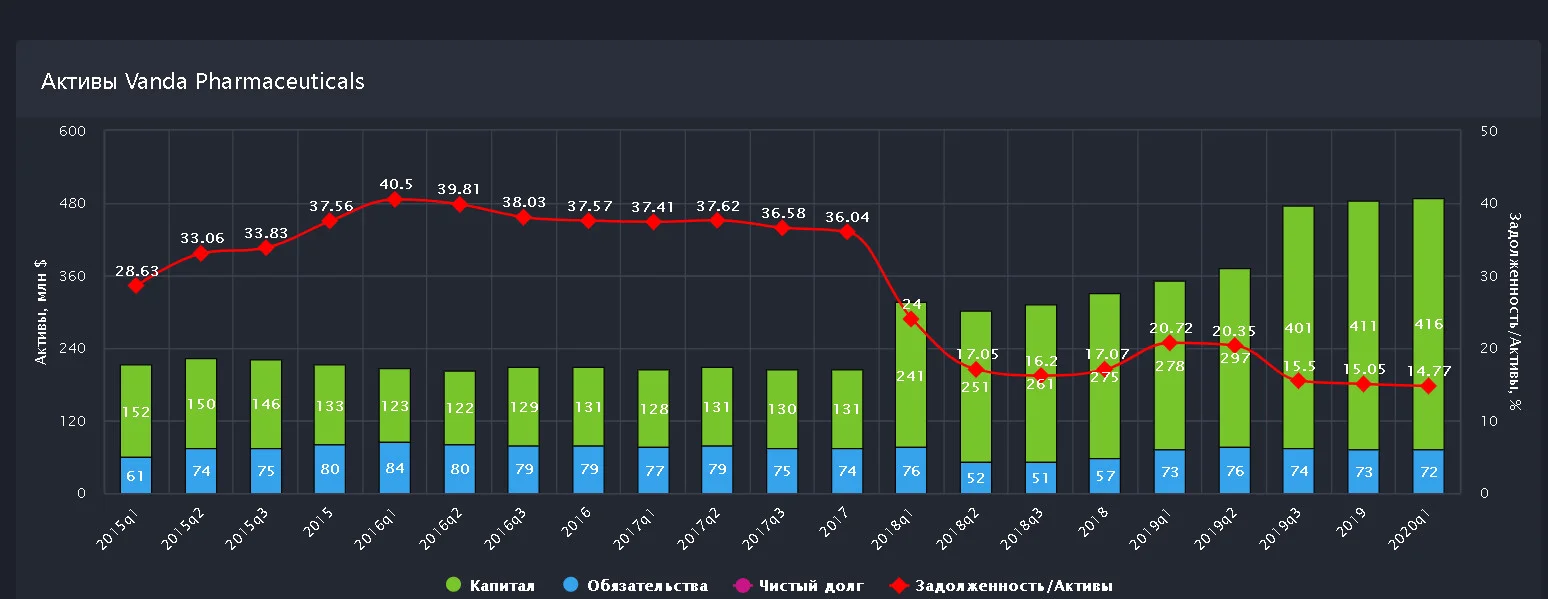The height and width of the screenshot is (599, 1548).
Task: Select the blue 75 segment for 2015q3
Action: tap(266, 471)
